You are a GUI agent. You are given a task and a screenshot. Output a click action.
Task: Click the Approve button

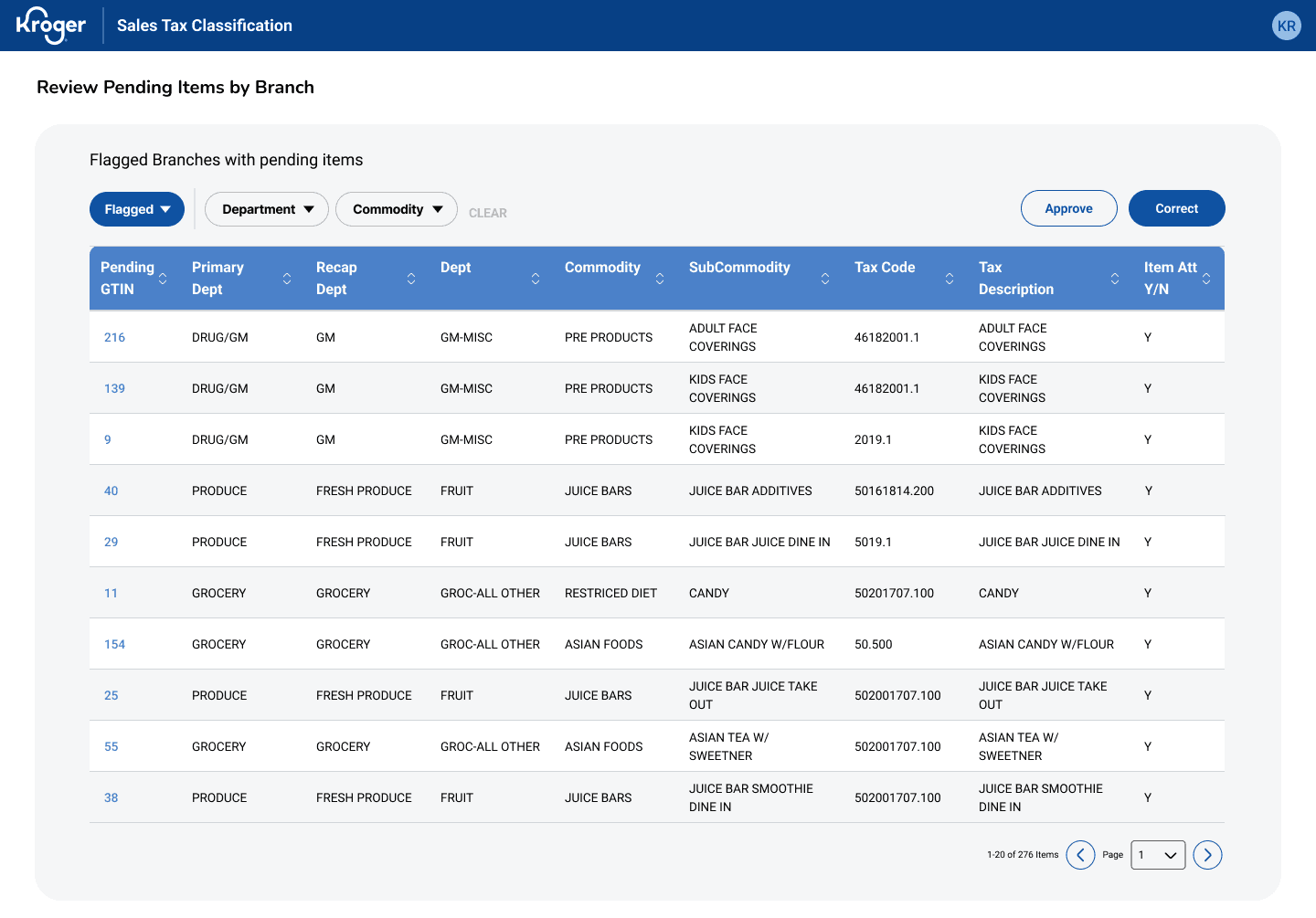[1069, 208]
